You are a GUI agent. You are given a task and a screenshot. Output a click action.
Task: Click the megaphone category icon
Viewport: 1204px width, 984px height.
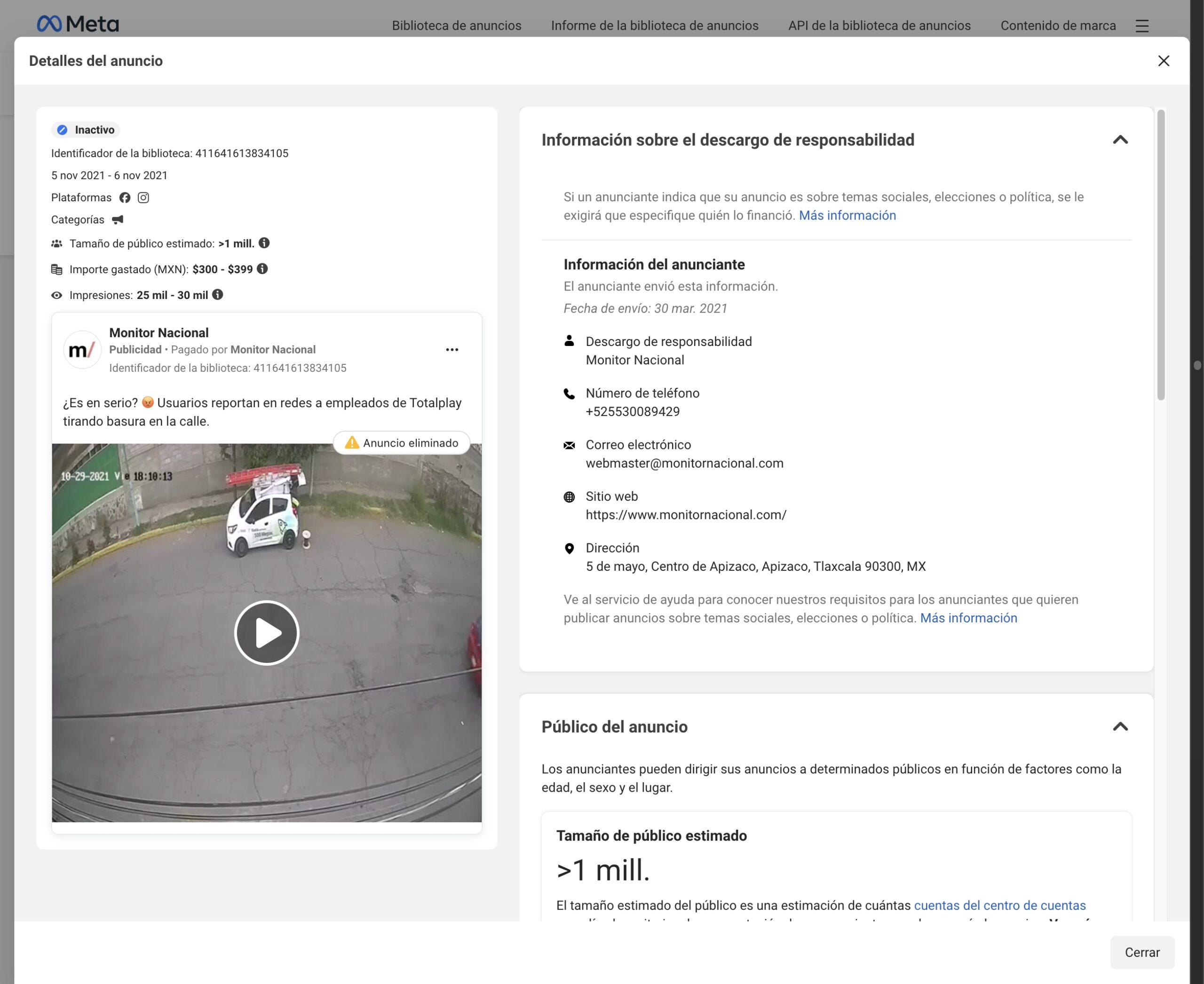pyautogui.click(x=118, y=220)
